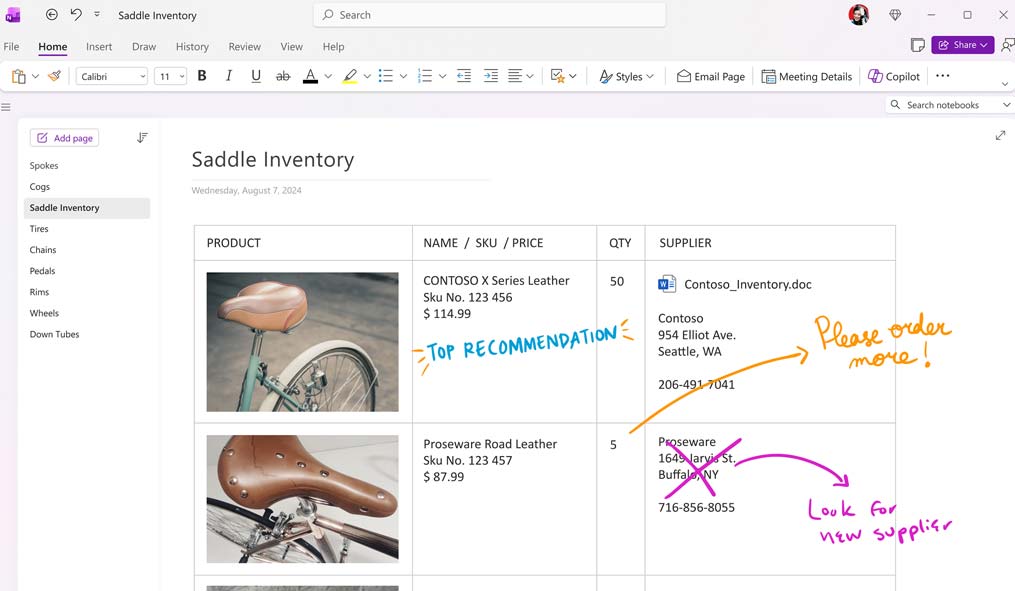This screenshot has width=1015, height=591.
Task: Switch to the Home tab
Action: coord(52,47)
